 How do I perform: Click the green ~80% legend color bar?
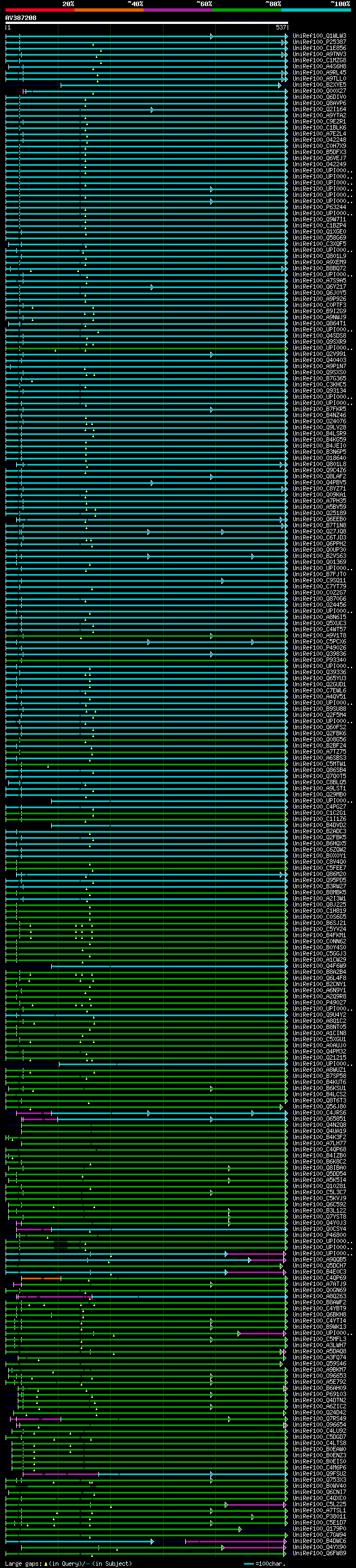point(246,10)
